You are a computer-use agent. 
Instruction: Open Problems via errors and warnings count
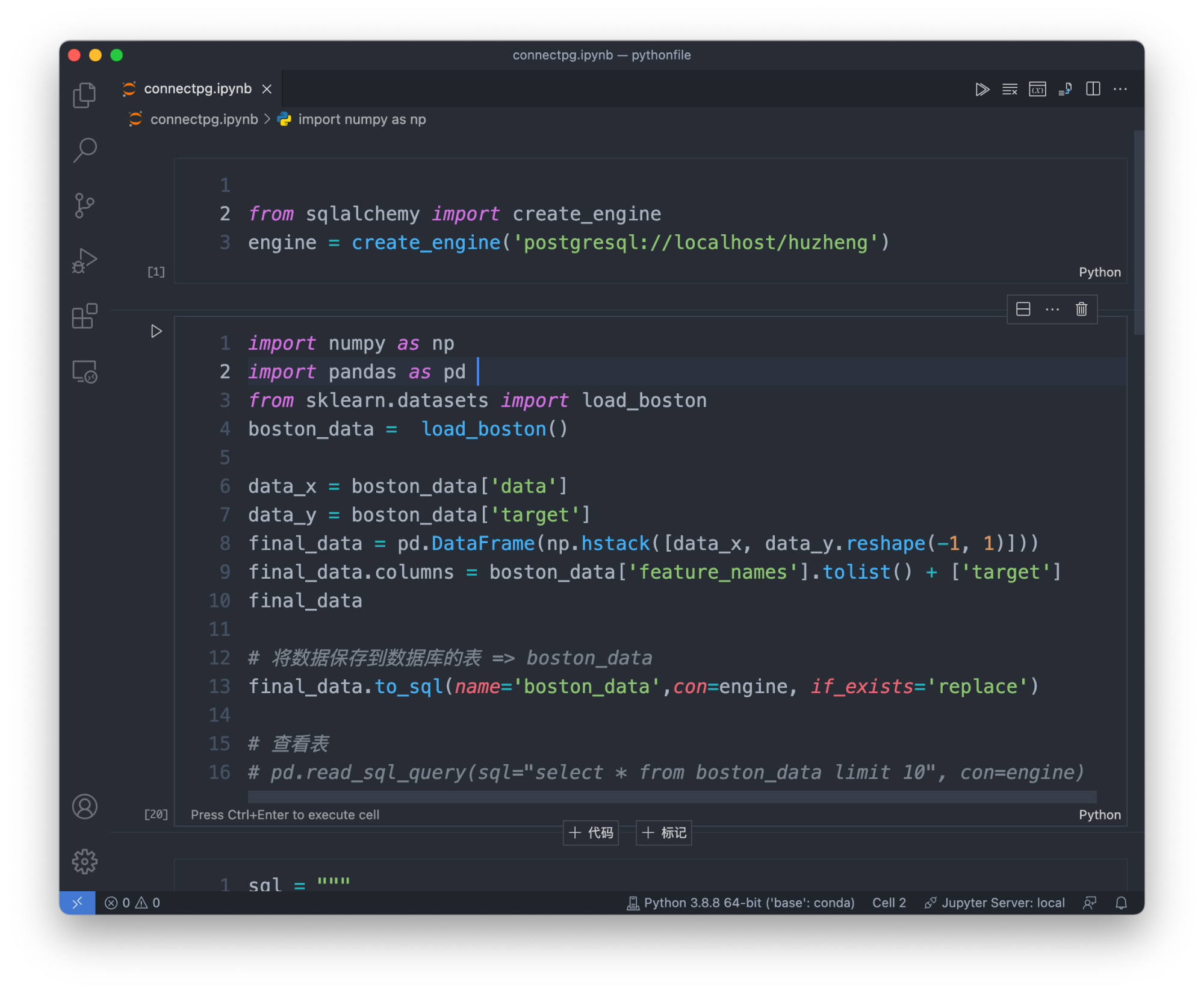[132, 903]
